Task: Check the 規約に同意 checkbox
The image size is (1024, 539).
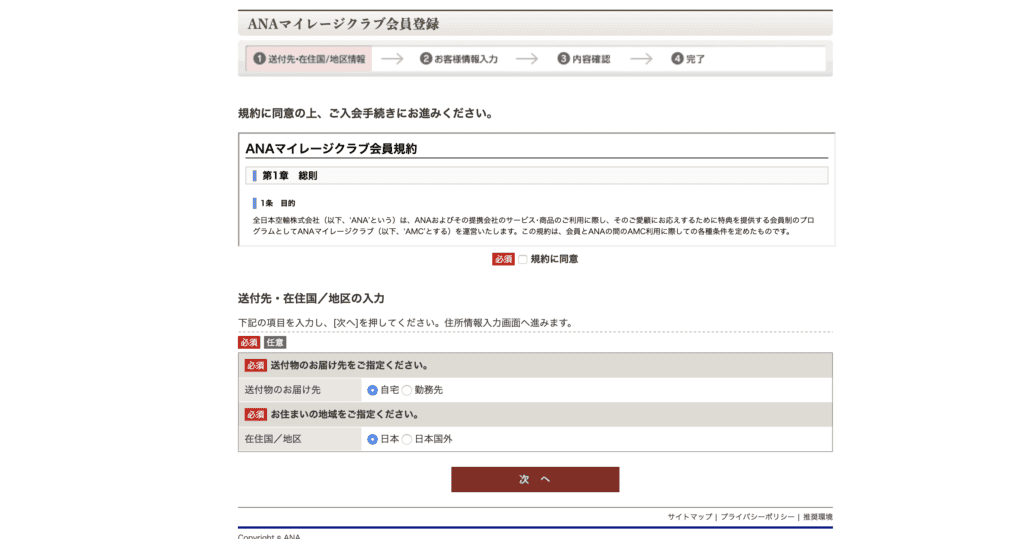Action: (522, 259)
